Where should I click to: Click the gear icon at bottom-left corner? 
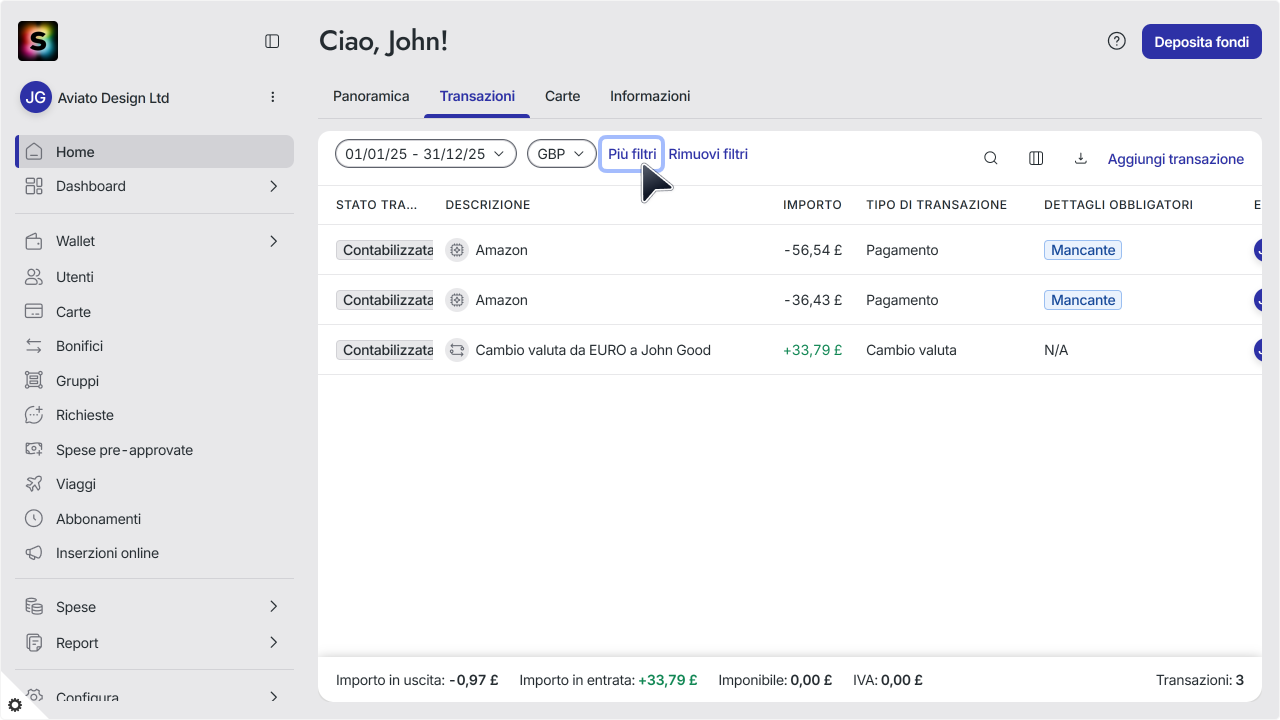pos(14,705)
